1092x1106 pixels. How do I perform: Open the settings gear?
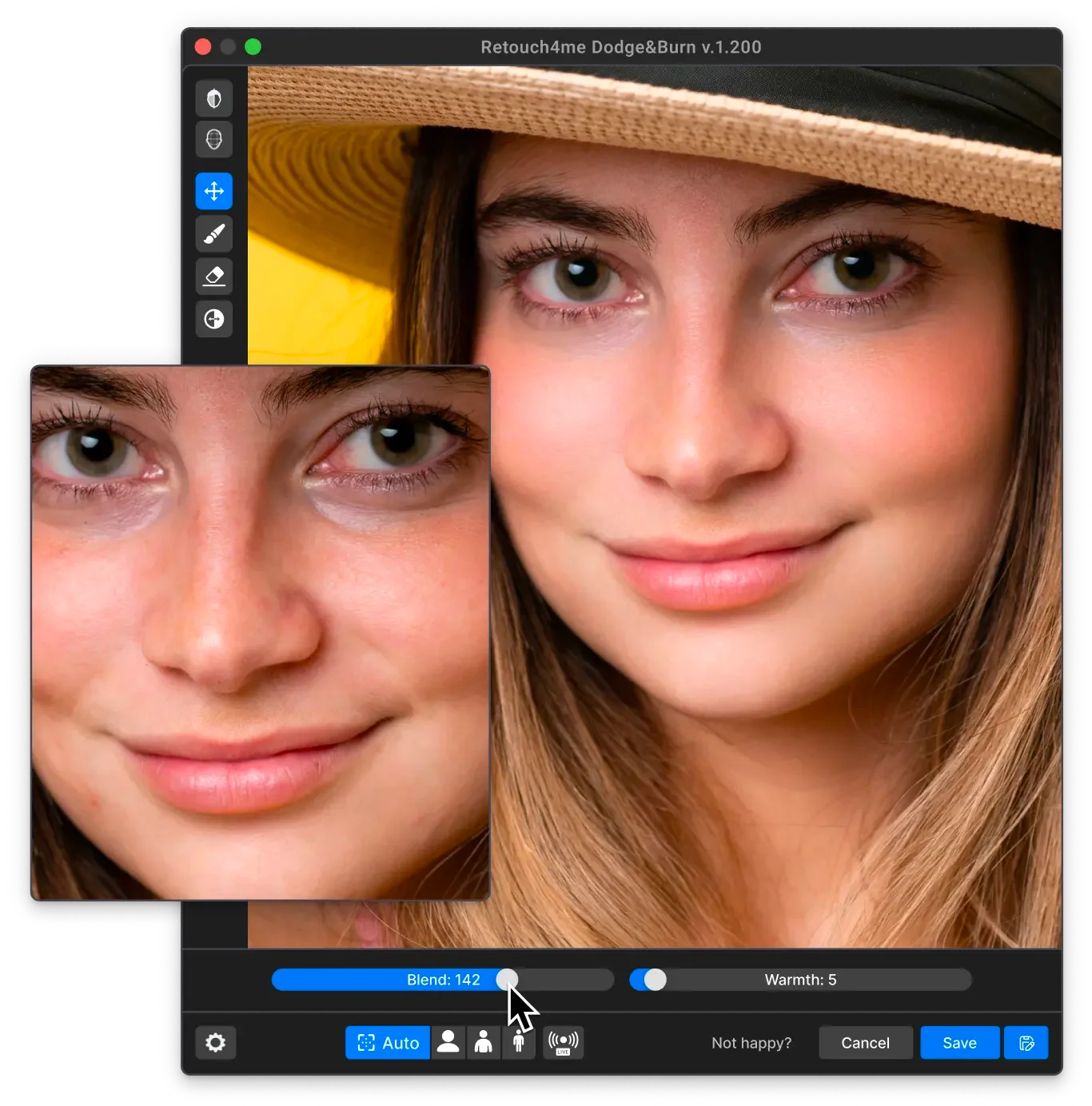(215, 1043)
